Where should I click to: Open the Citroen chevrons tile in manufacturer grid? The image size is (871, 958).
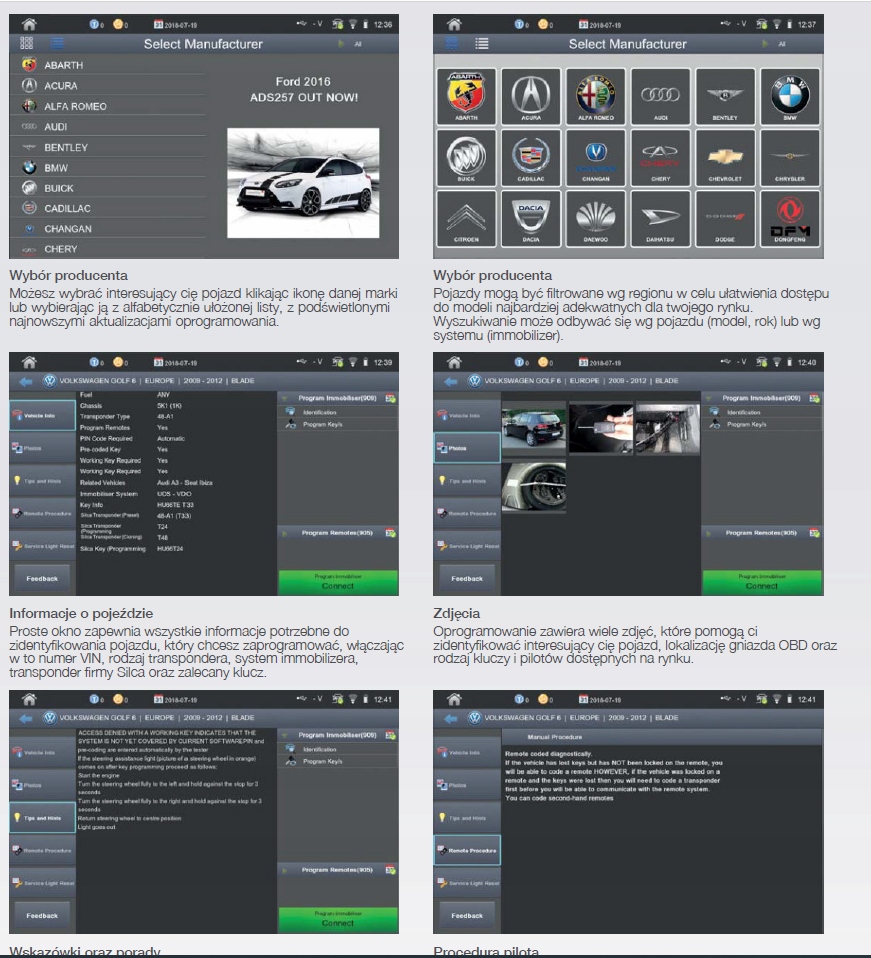click(466, 218)
